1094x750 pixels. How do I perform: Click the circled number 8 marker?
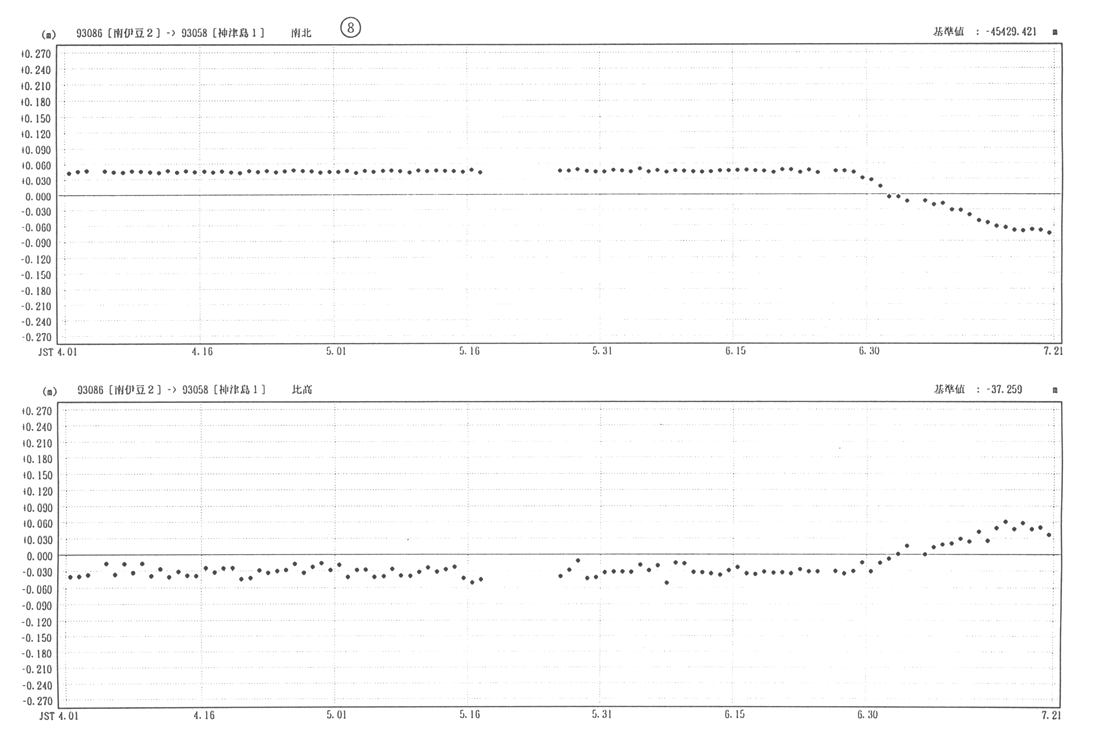click(350, 28)
